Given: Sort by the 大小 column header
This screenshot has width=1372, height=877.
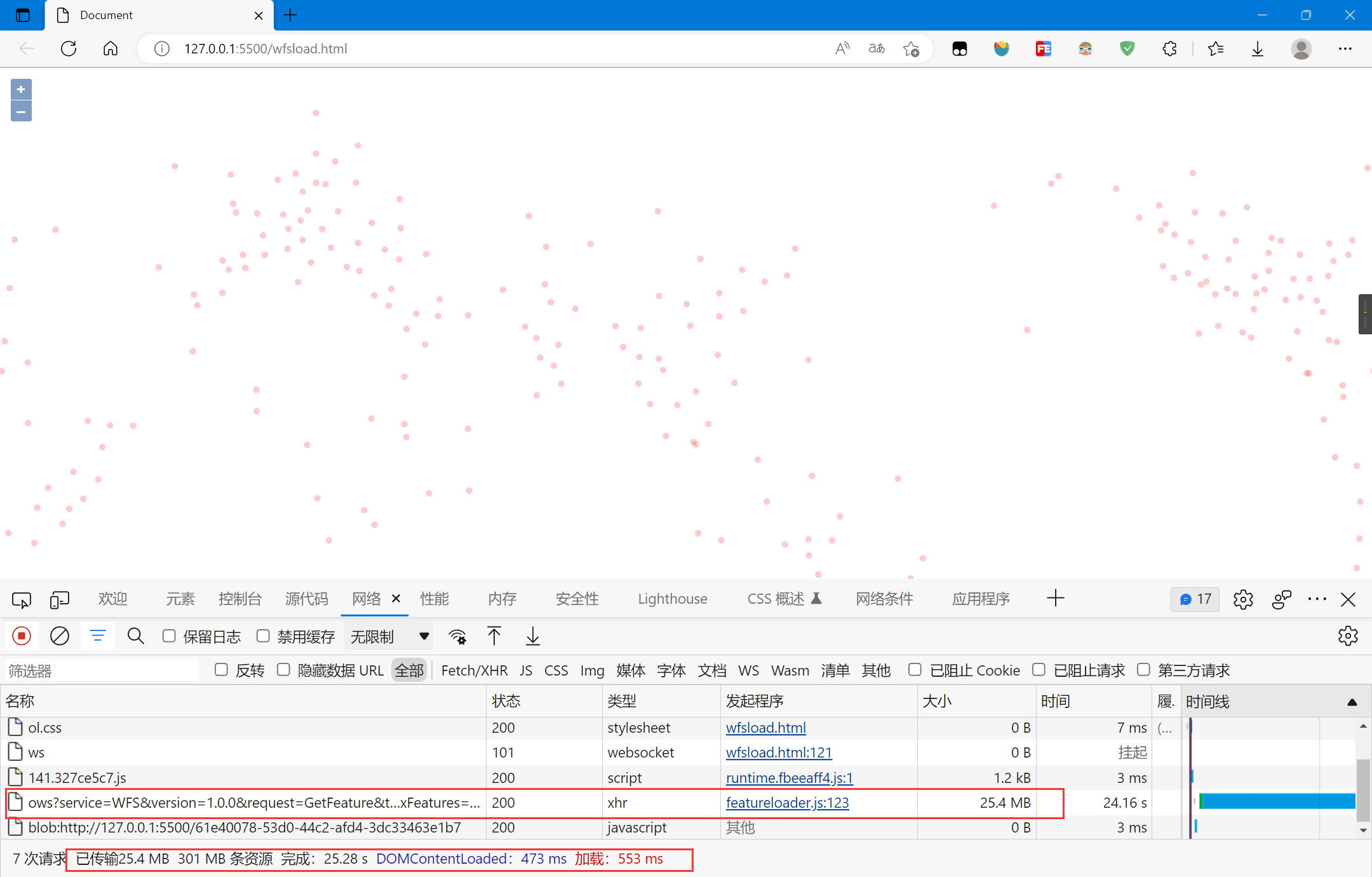Looking at the screenshot, I should tap(976, 701).
